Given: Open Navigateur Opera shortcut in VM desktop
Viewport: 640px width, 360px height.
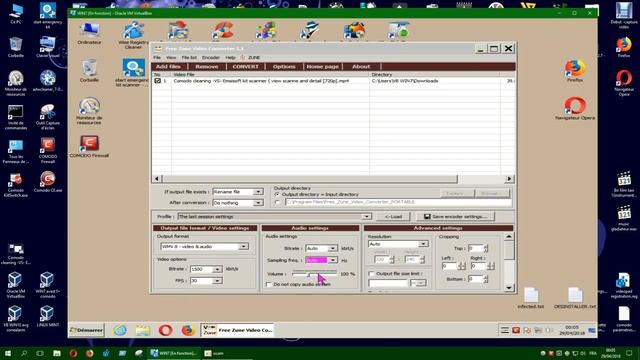Looking at the screenshot, I should coord(575,108).
